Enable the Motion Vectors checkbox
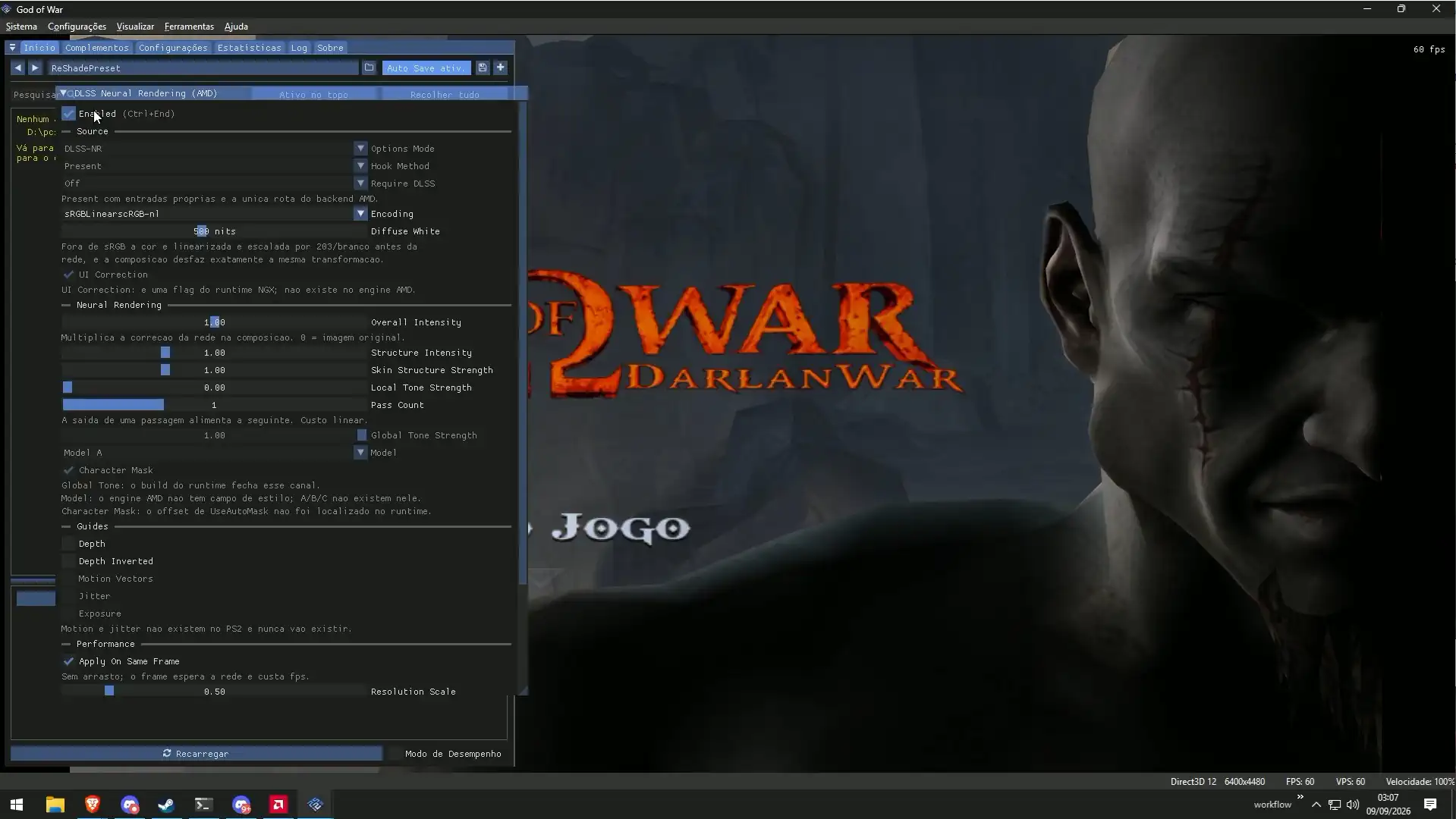The height and width of the screenshot is (819, 1456). [x=68, y=579]
